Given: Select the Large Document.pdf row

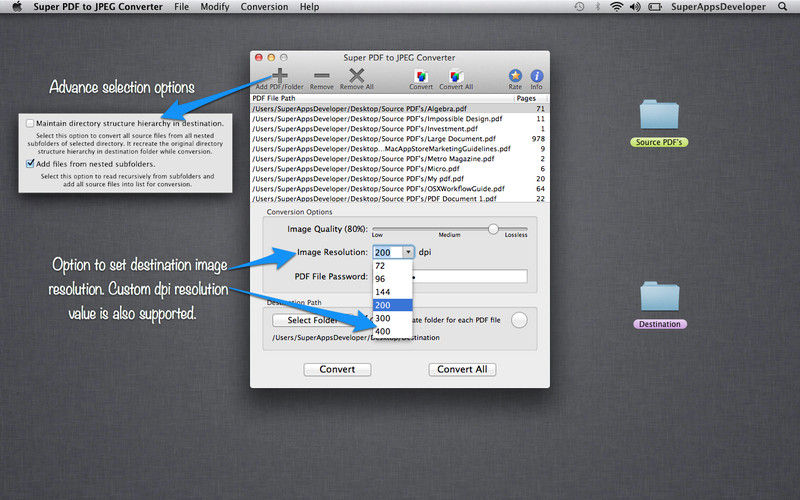Looking at the screenshot, I should pos(399,139).
